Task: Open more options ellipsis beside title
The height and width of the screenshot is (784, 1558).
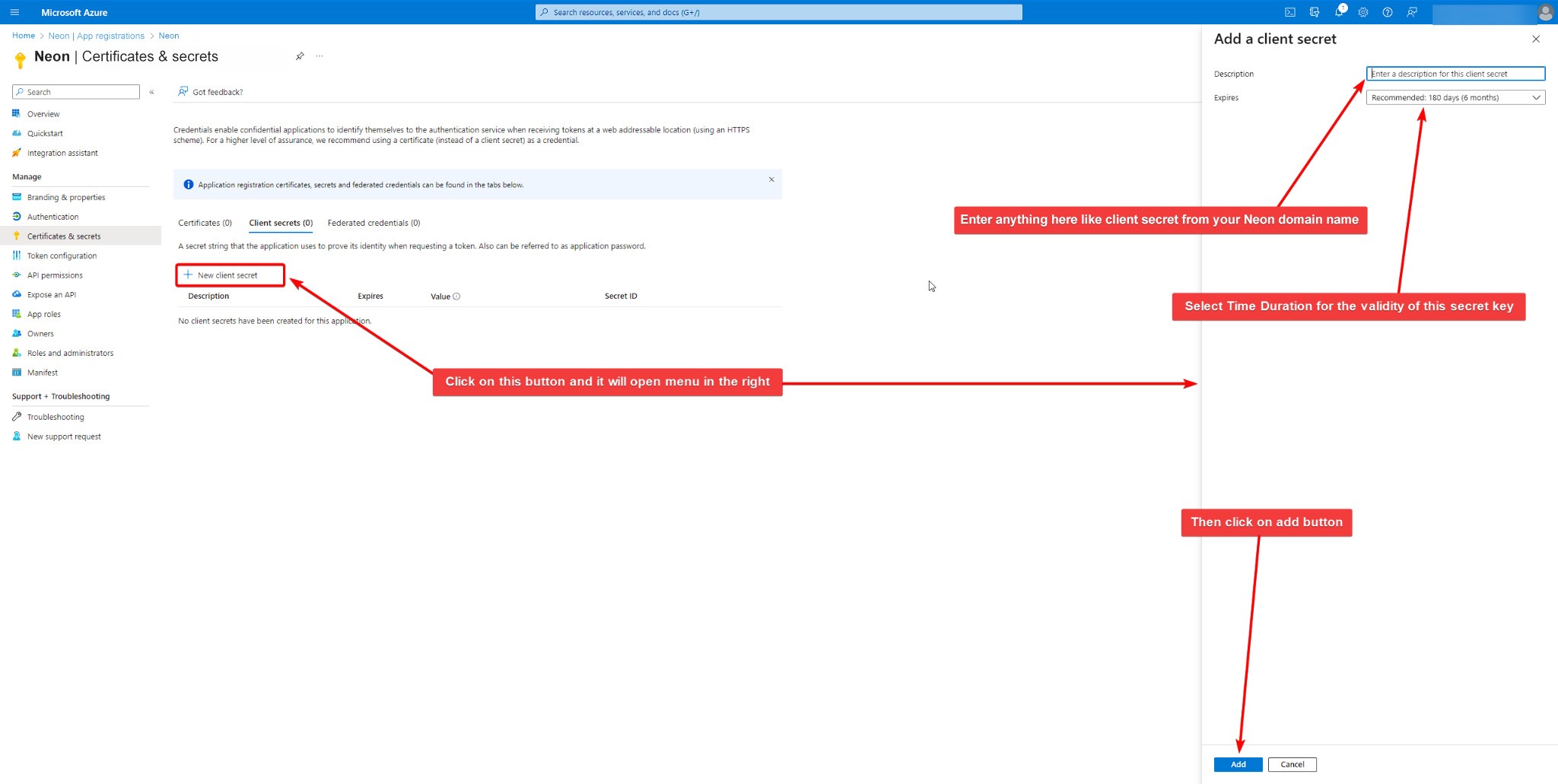Action: pos(320,56)
